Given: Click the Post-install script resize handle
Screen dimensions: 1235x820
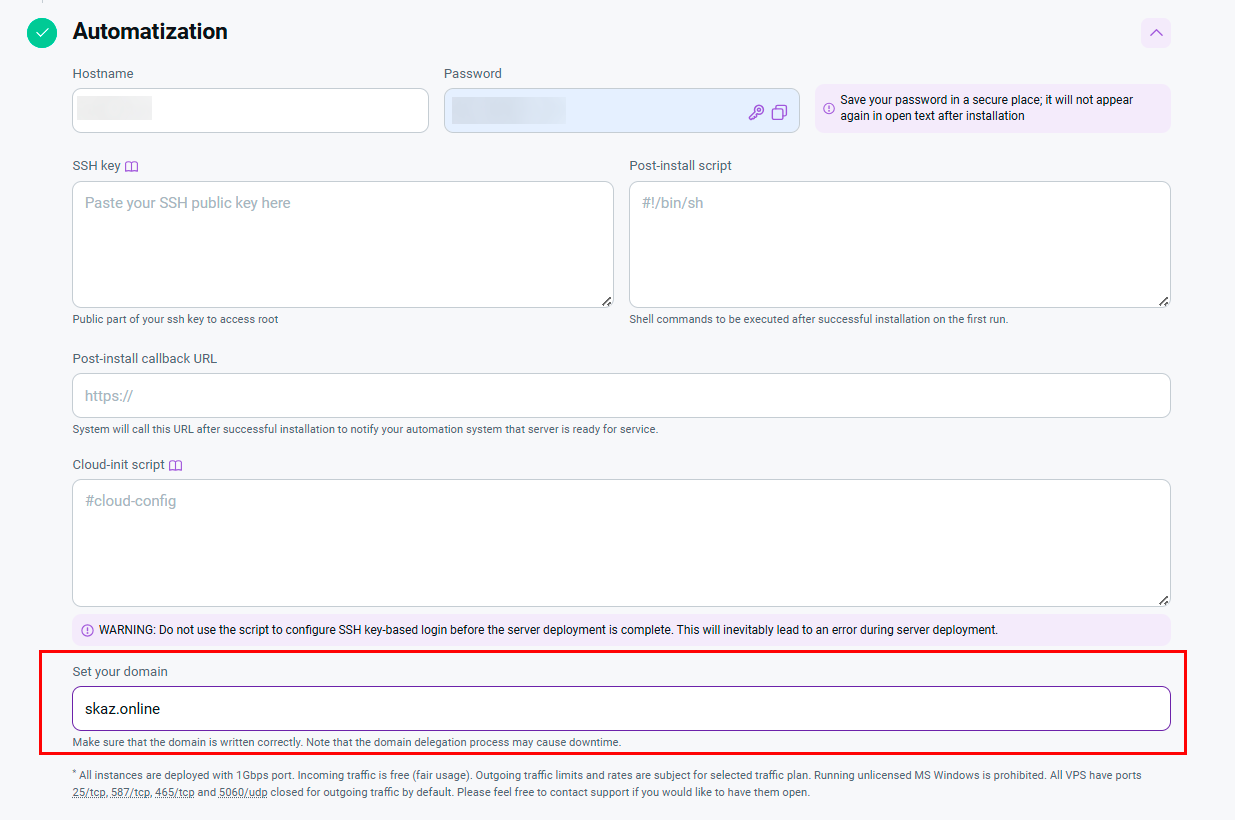Looking at the screenshot, I should (1163, 301).
